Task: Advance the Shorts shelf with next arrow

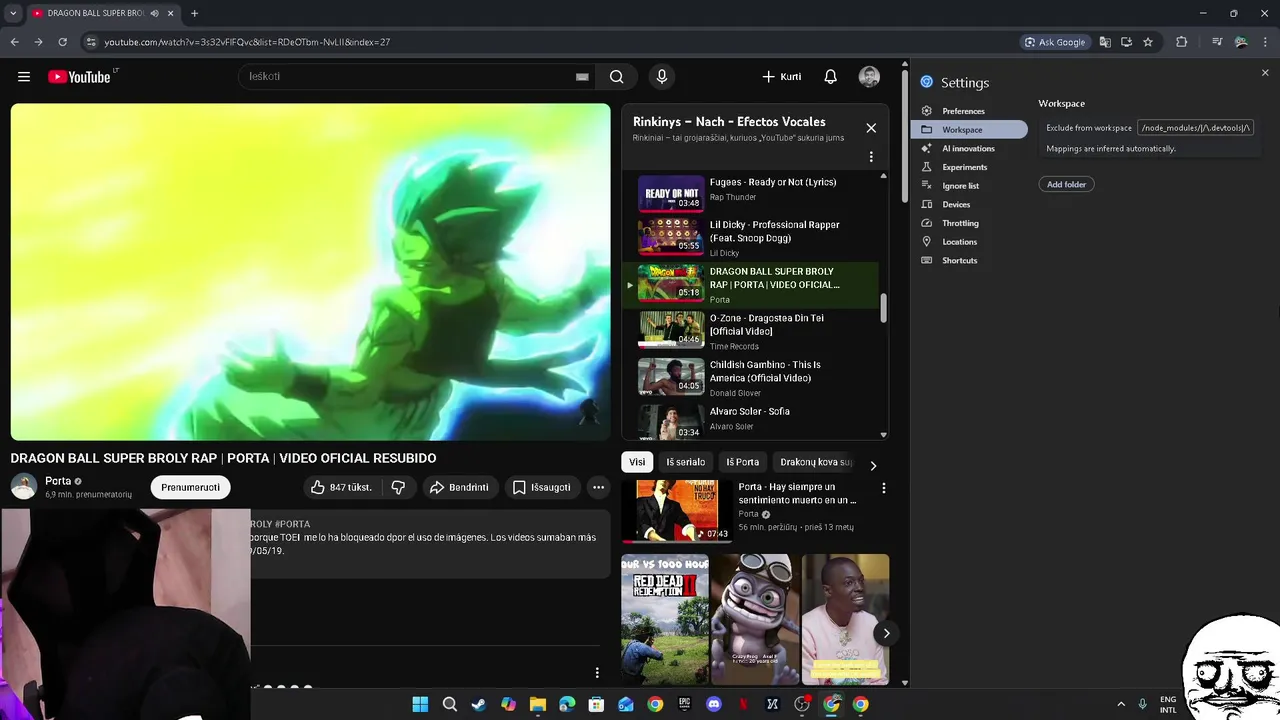Action: tap(886, 633)
